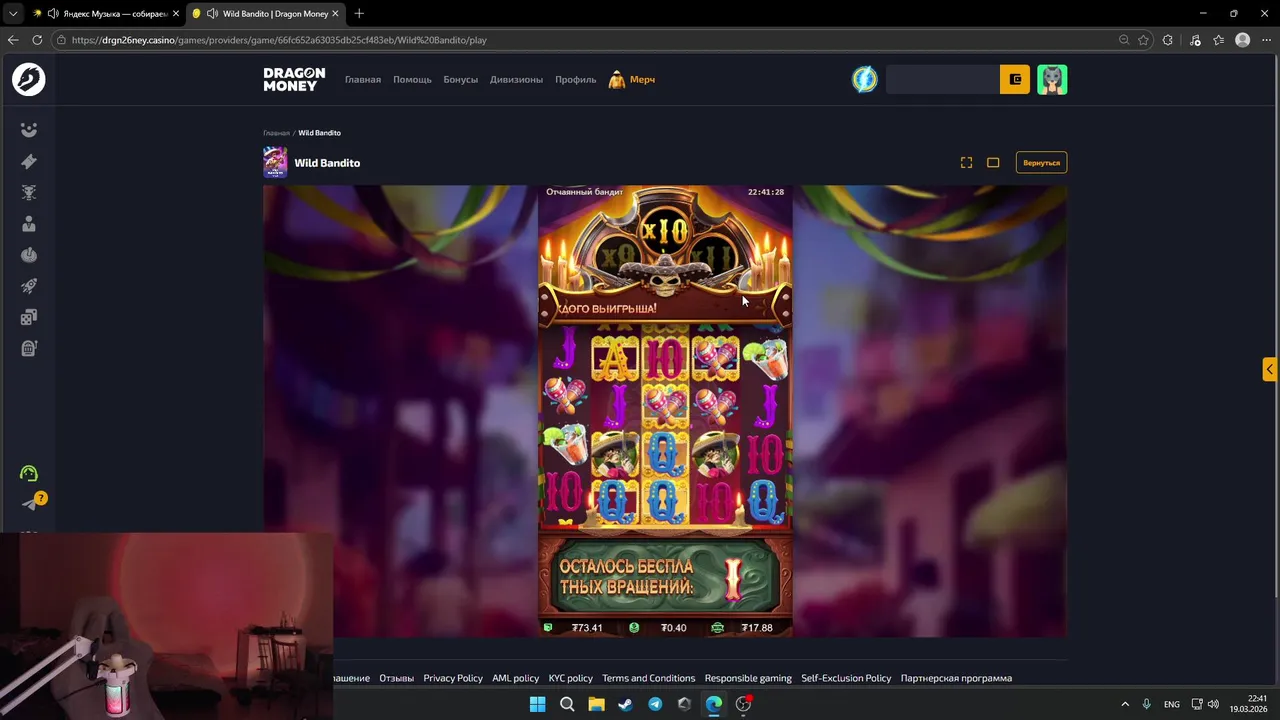Open the Профиль menu item

(x=576, y=79)
